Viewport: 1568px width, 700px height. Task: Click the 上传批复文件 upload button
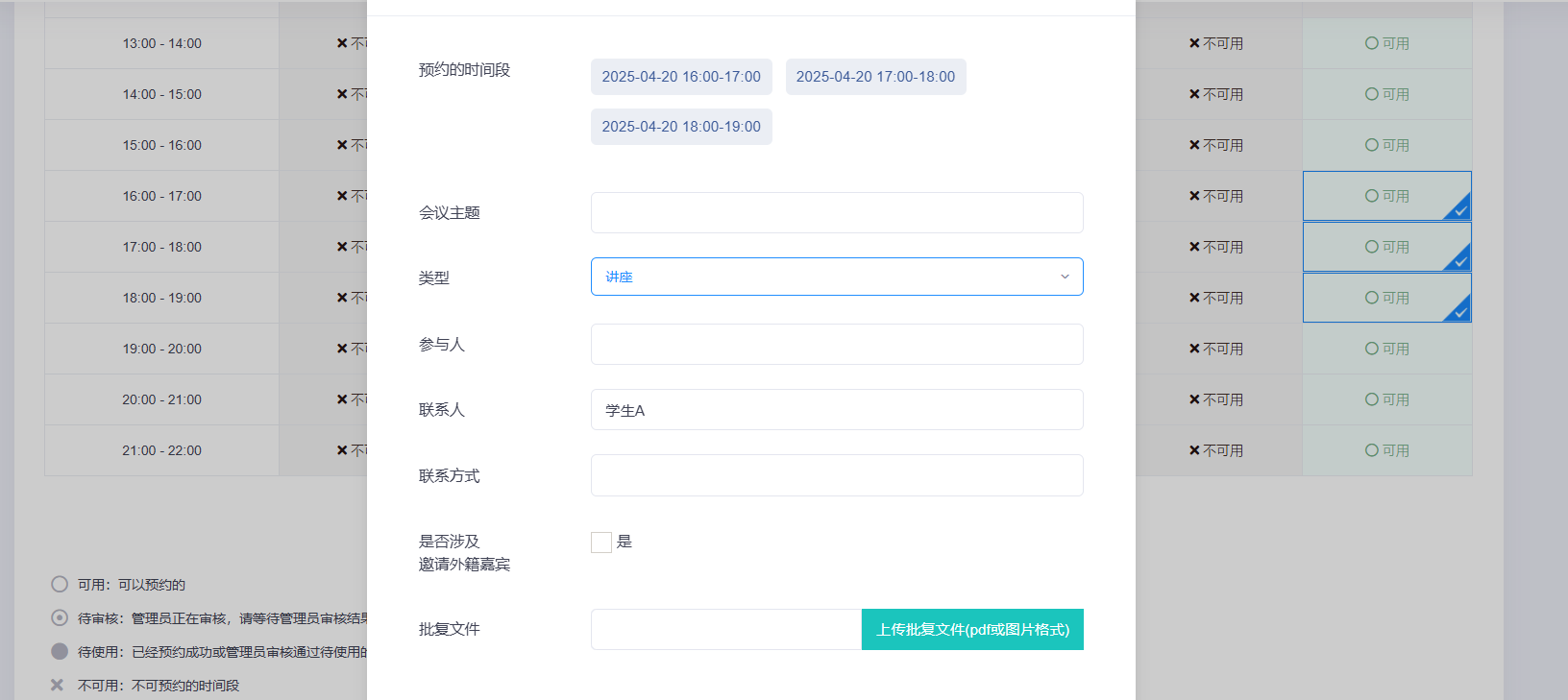(972, 630)
